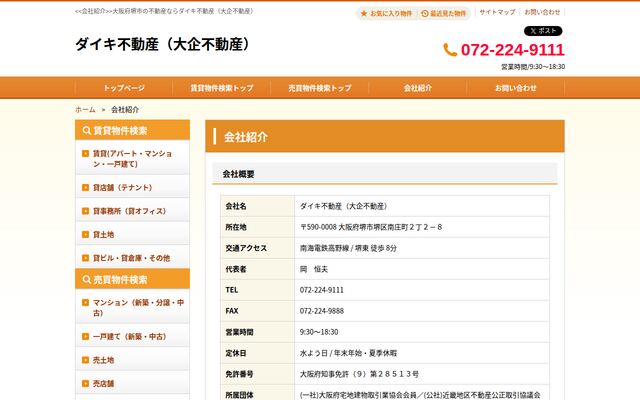640x400 pixels.
Task: Click the X ポスト share button
Action: (x=543, y=31)
